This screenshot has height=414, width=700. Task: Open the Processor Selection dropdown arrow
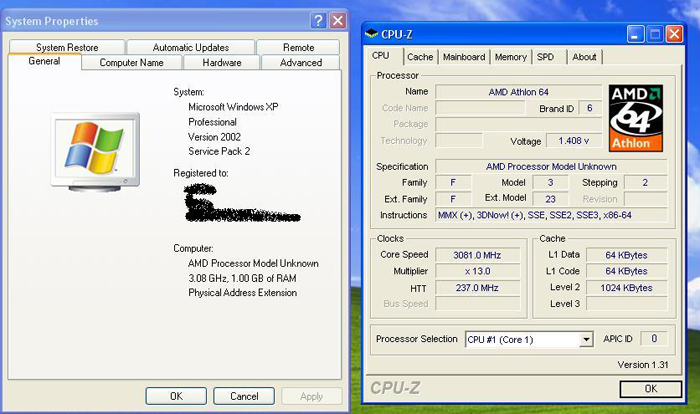click(586, 340)
